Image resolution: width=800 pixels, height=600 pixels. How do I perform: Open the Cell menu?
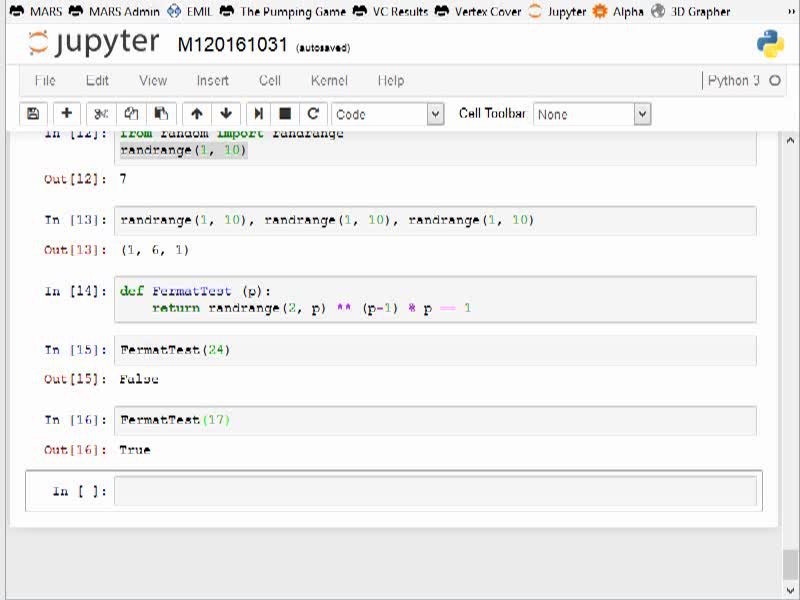[x=269, y=81]
